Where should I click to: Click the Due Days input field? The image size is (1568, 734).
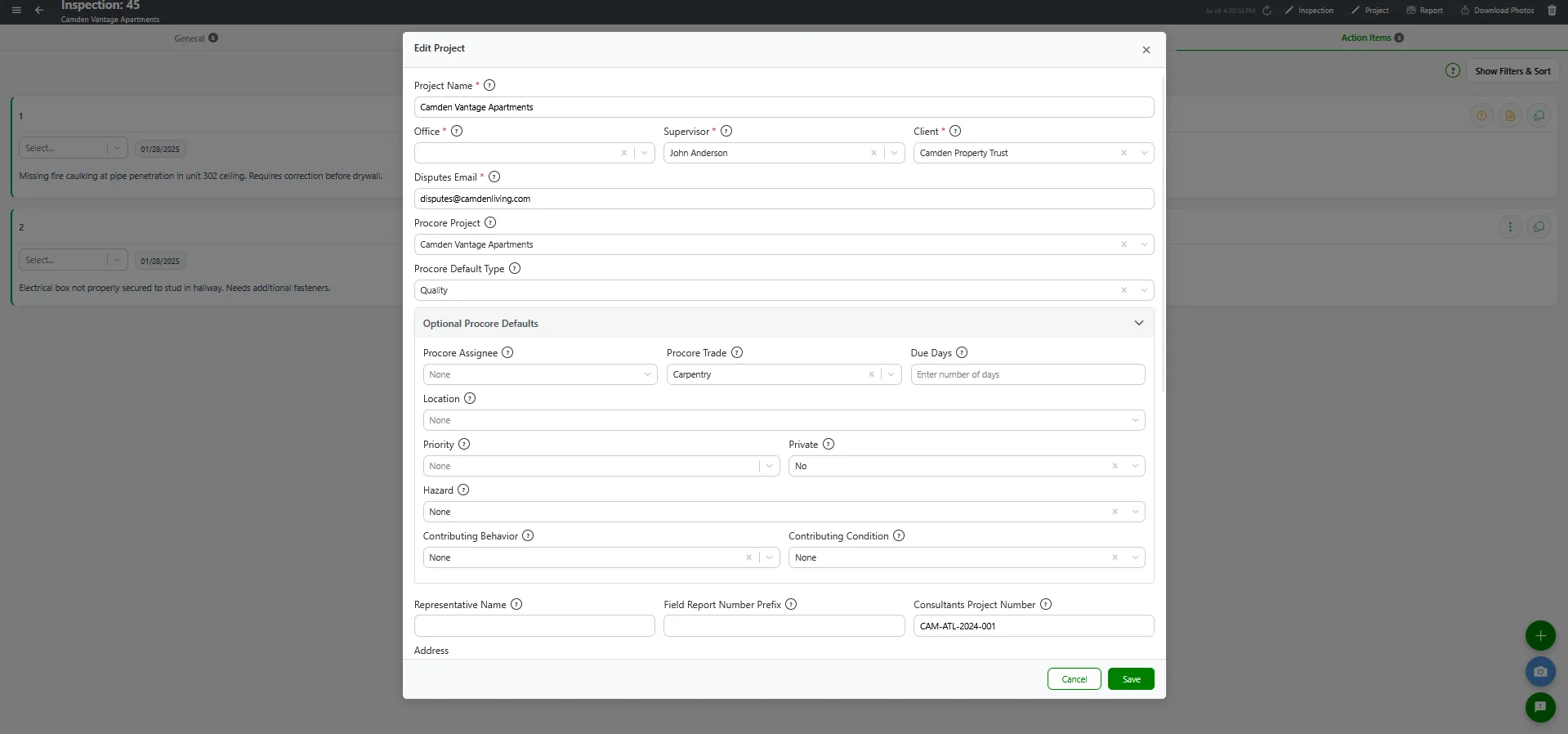[1028, 374]
